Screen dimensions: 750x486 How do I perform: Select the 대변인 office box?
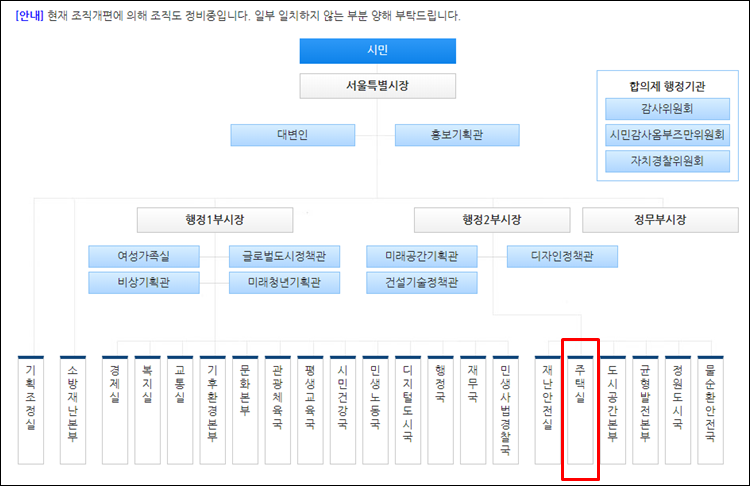point(293,135)
